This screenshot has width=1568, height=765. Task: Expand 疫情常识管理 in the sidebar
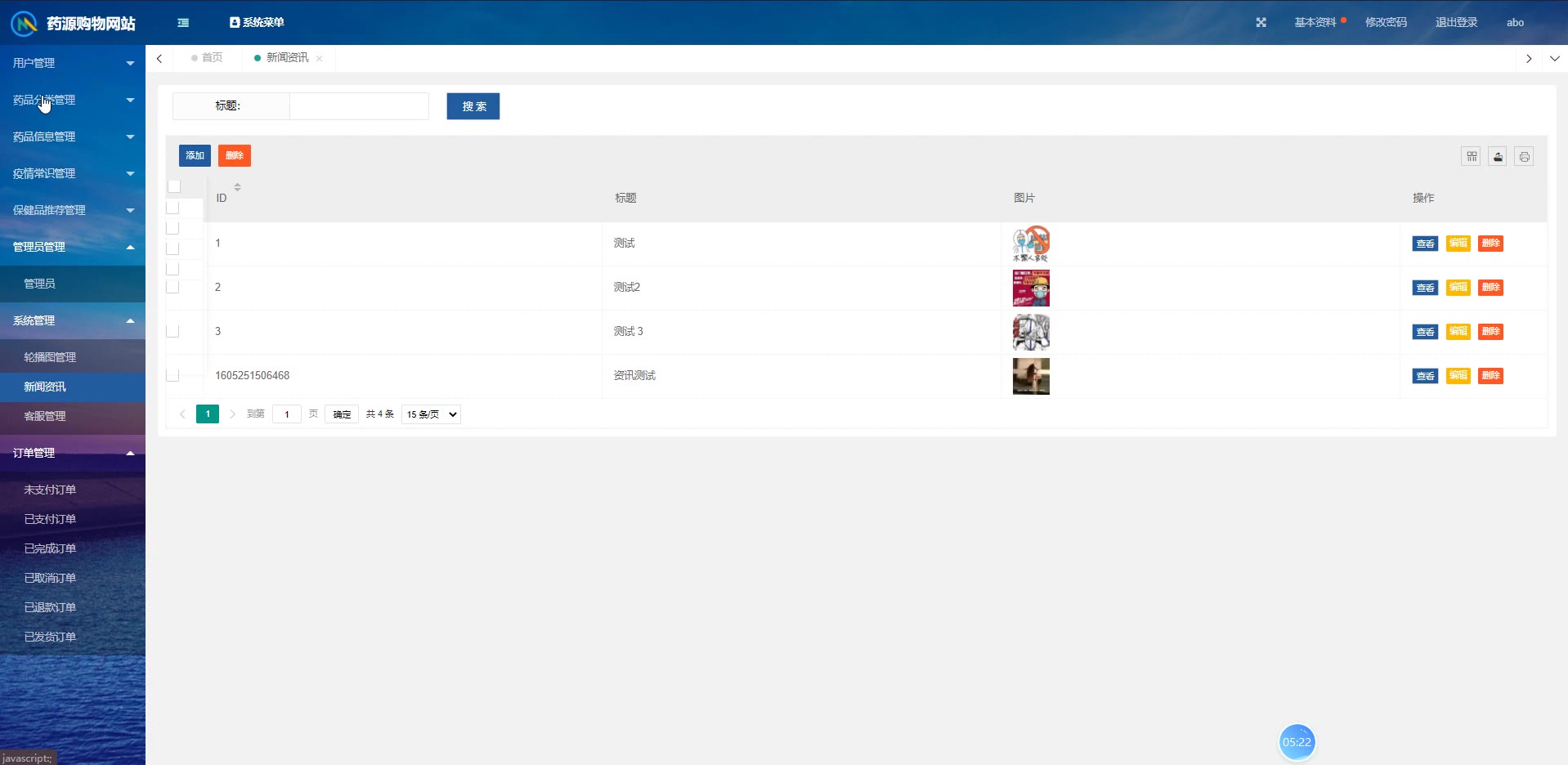click(73, 173)
